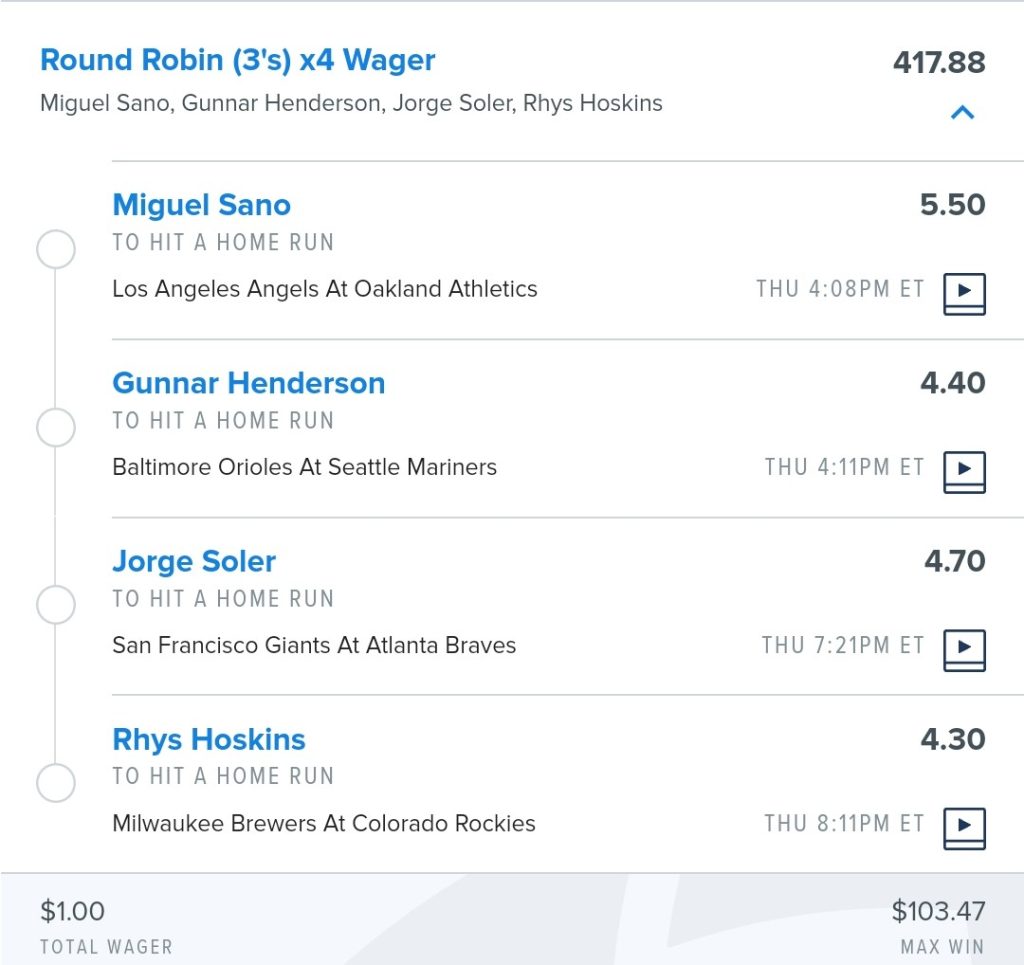Click the Milwaukee Brewers At Colorado Rockies matchup
The width and height of the screenshot is (1024, 965).
(324, 823)
